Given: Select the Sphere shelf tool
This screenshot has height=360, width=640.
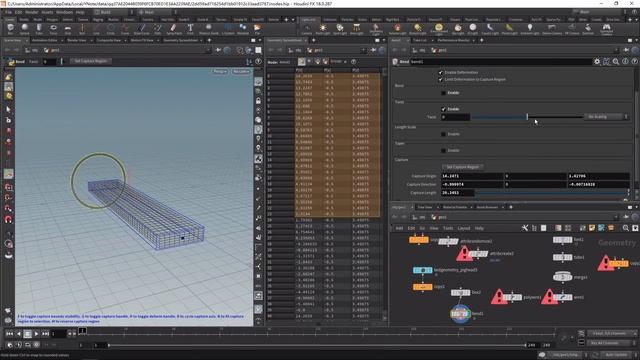Looking at the screenshot, I should (24, 29).
